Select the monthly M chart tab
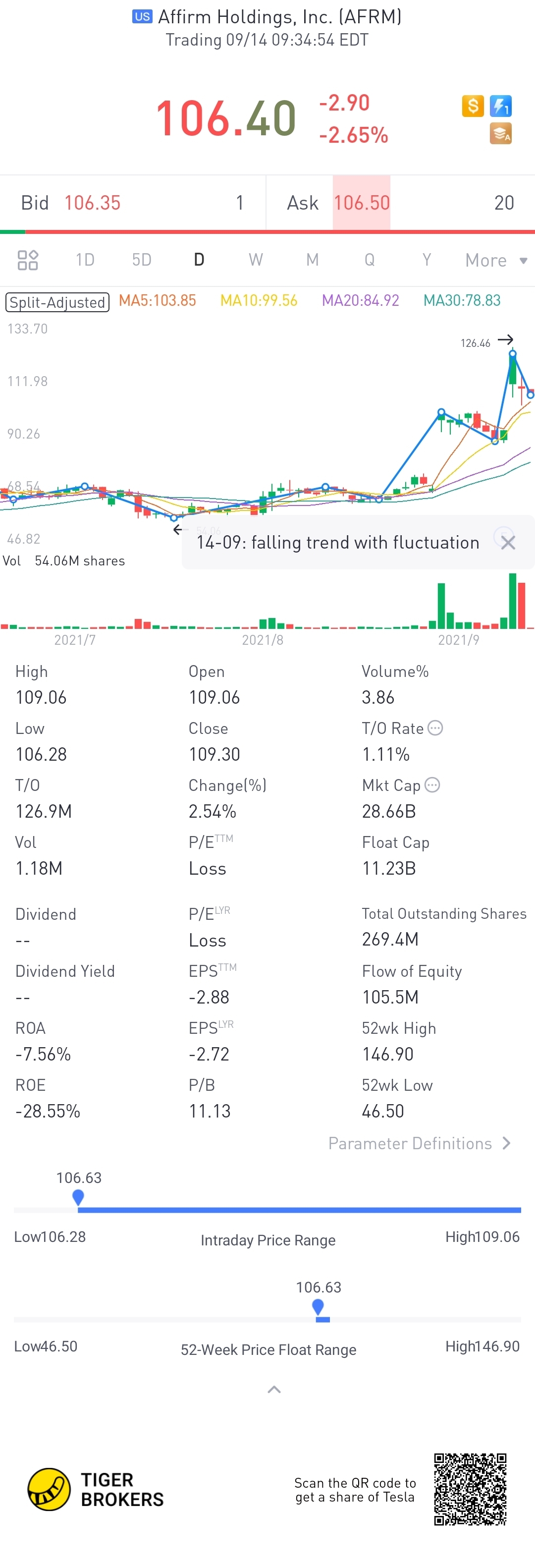Viewport: 535px width, 1568px height. pos(312,260)
